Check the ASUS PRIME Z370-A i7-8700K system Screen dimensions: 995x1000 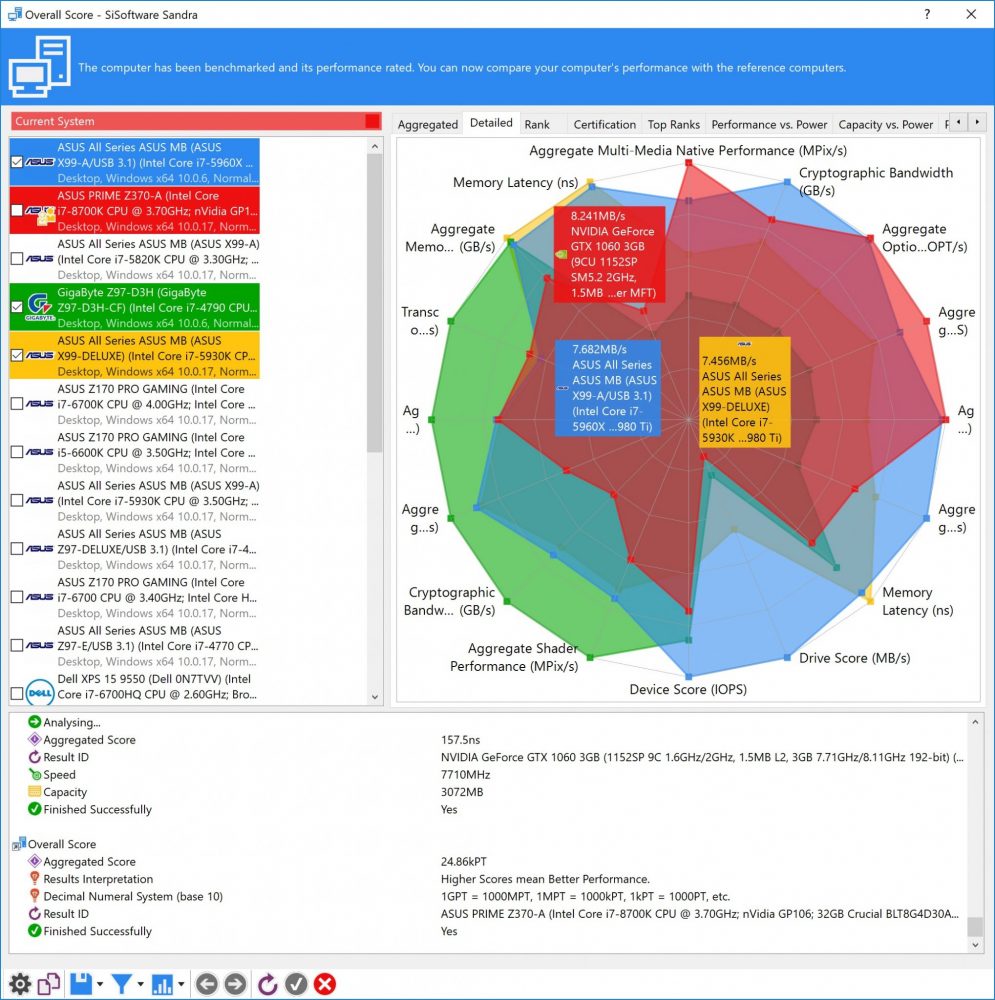click(x=17, y=210)
